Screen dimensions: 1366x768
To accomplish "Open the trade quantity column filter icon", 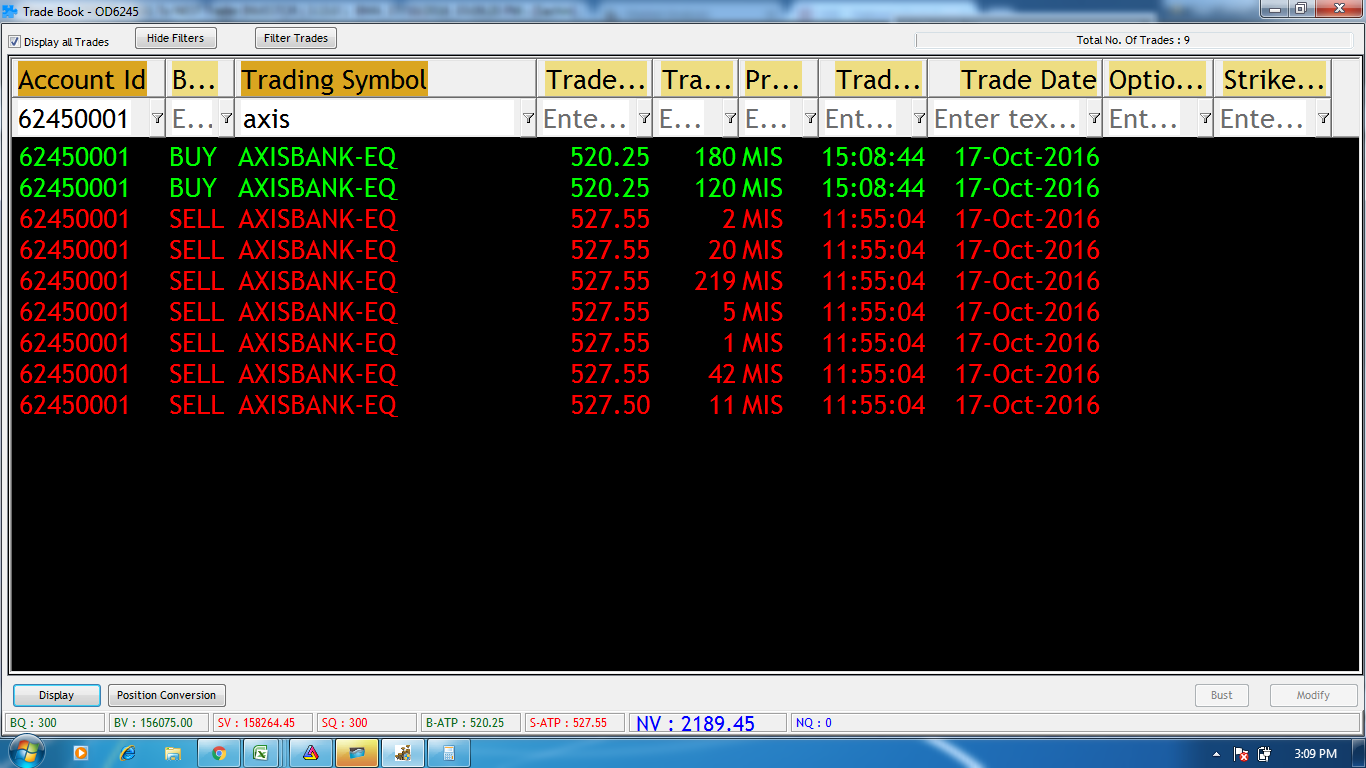I will pos(730,119).
